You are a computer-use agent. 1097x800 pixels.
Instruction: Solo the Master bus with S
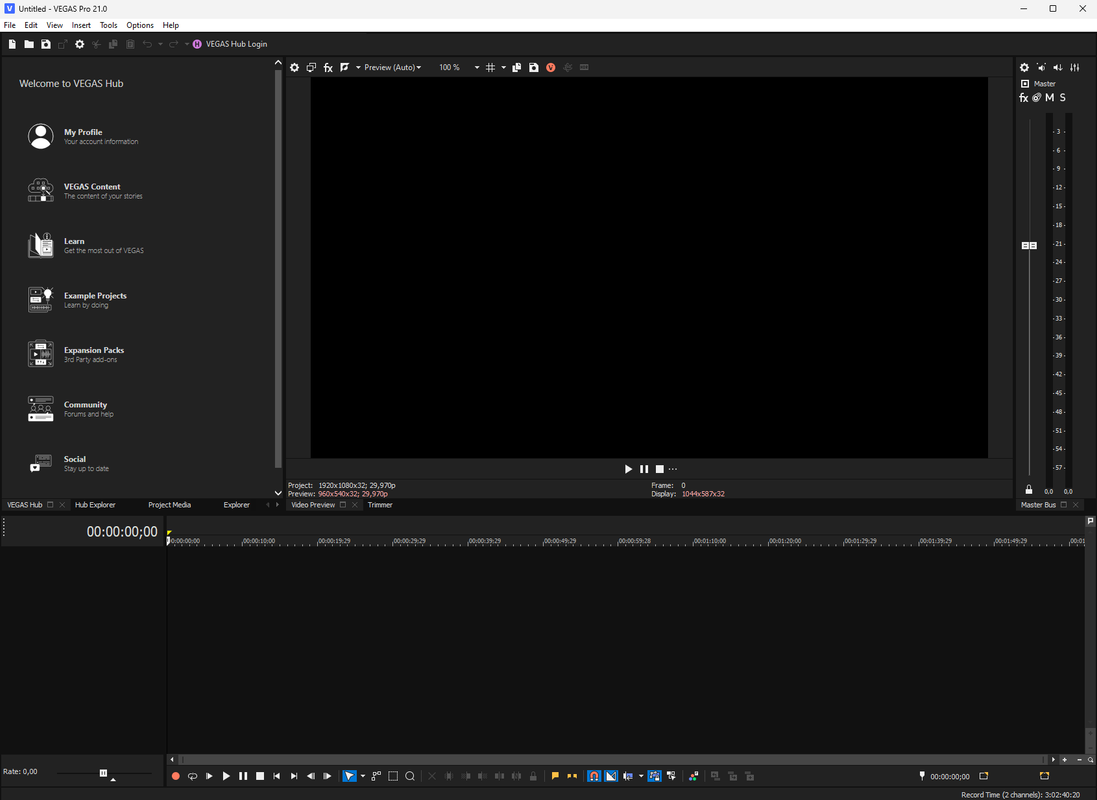tap(1063, 98)
